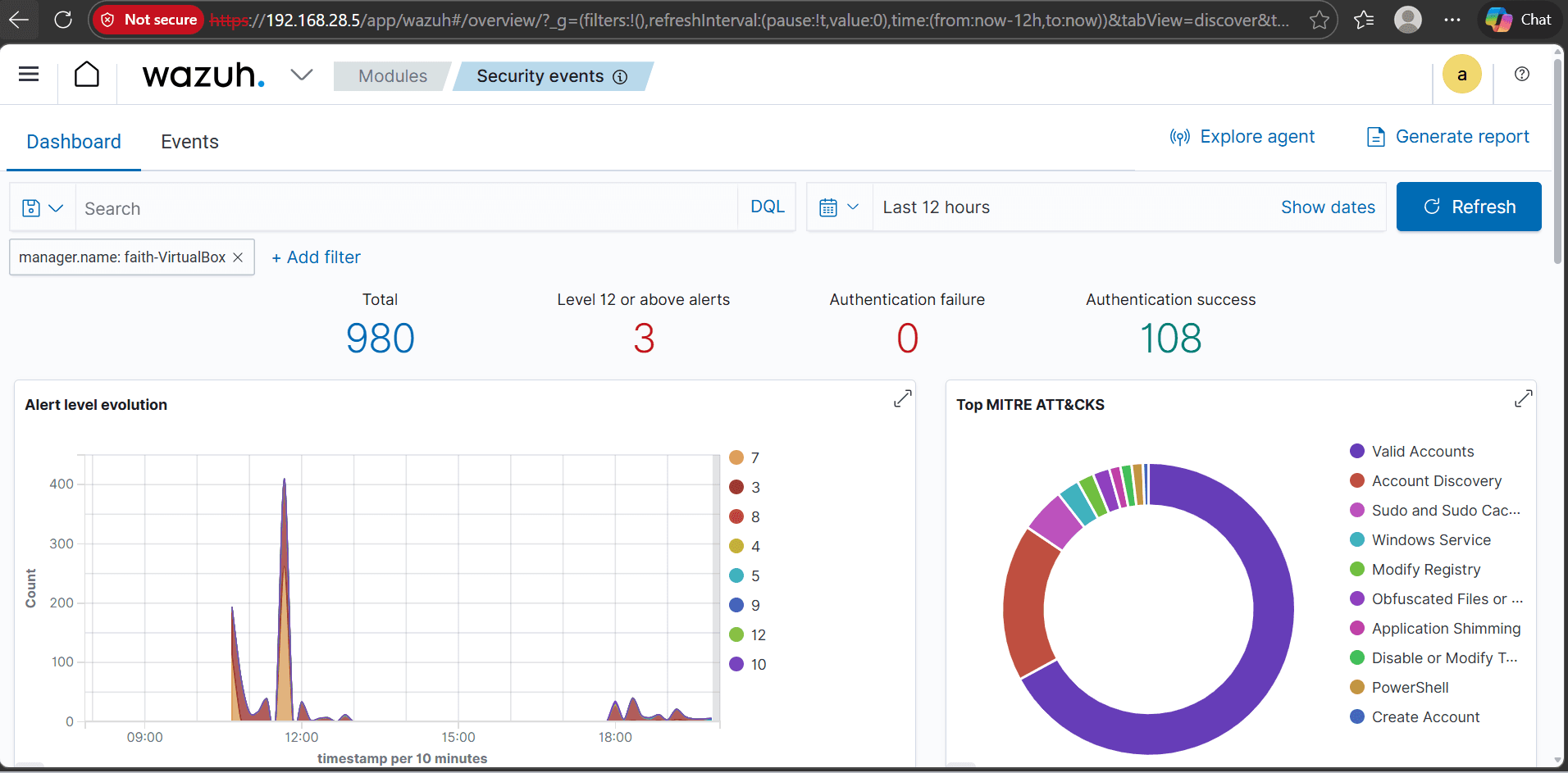Click the Disable or Modify T... legend entry
The width and height of the screenshot is (1568, 773).
(x=1434, y=658)
